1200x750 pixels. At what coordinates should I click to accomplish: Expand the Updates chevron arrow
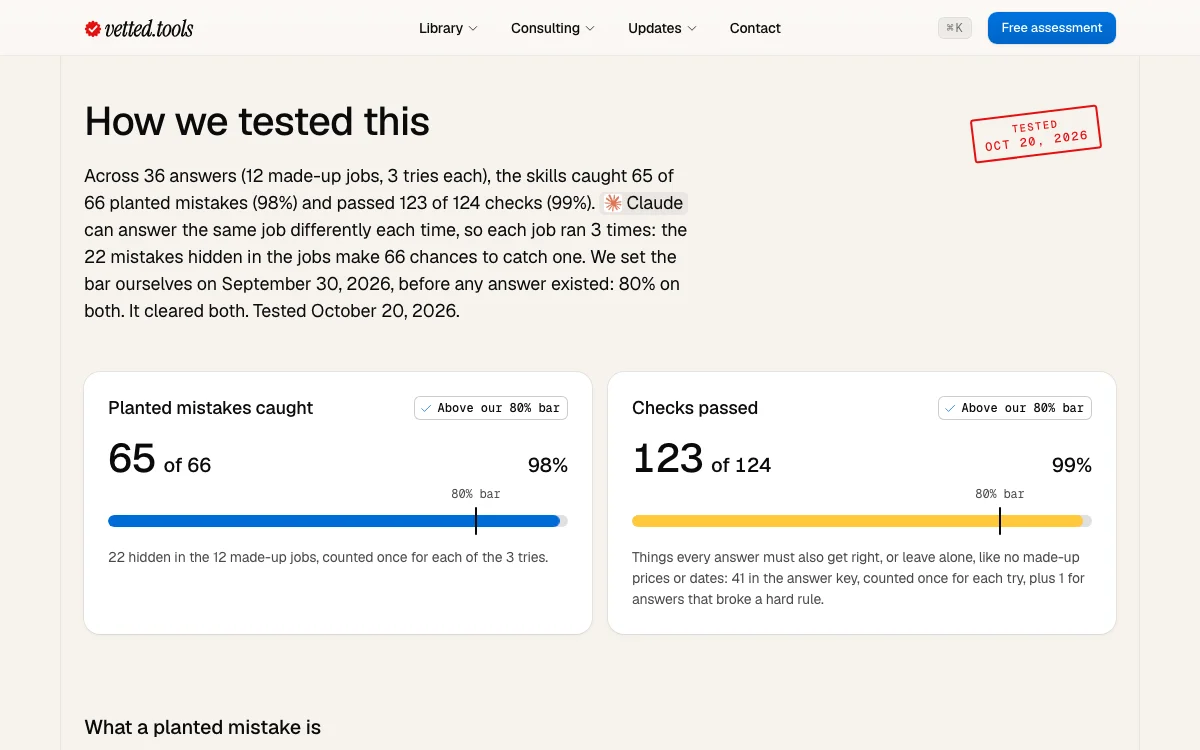pos(692,29)
